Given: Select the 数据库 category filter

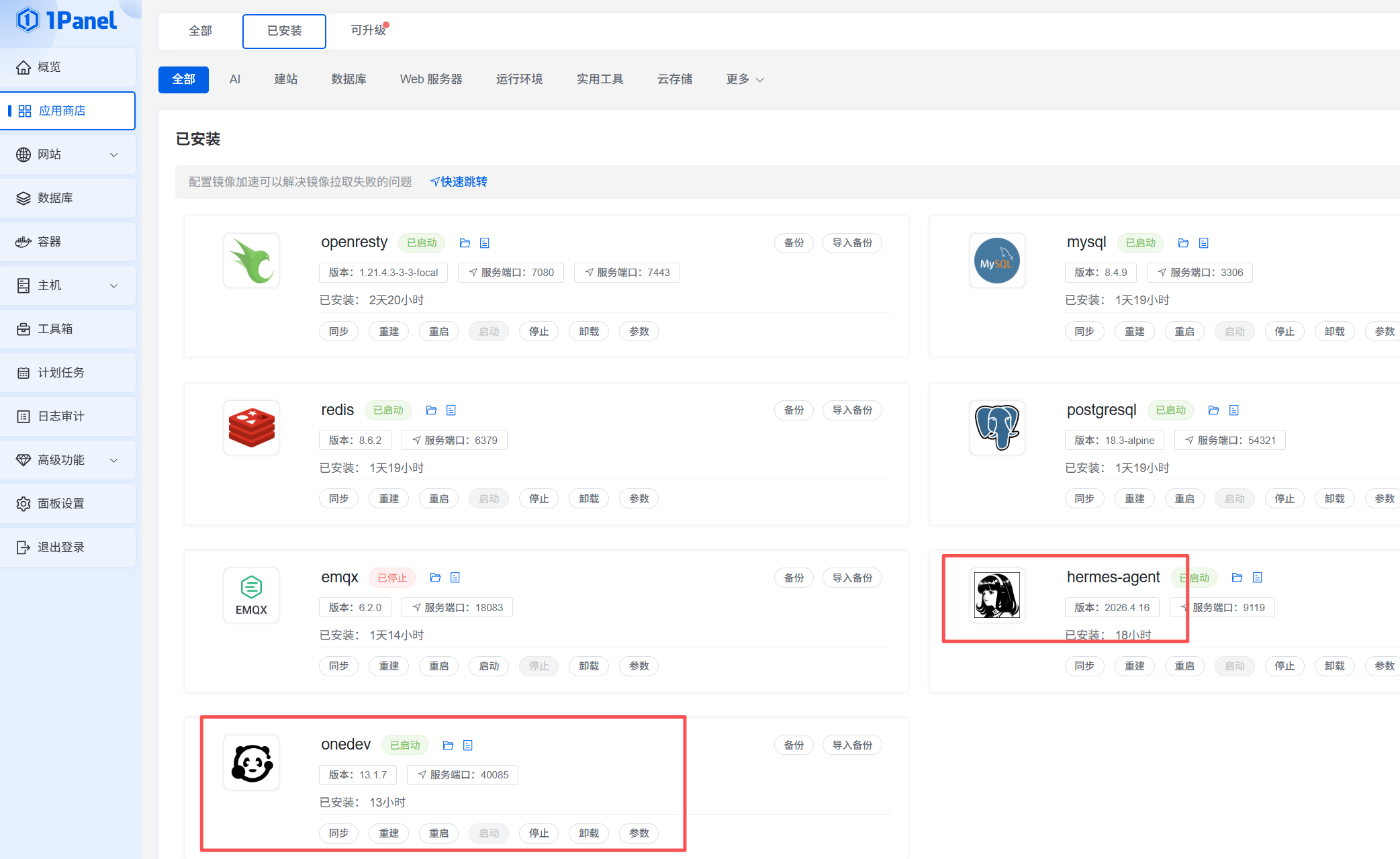Looking at the screenshot, I should tap(348, 79).
